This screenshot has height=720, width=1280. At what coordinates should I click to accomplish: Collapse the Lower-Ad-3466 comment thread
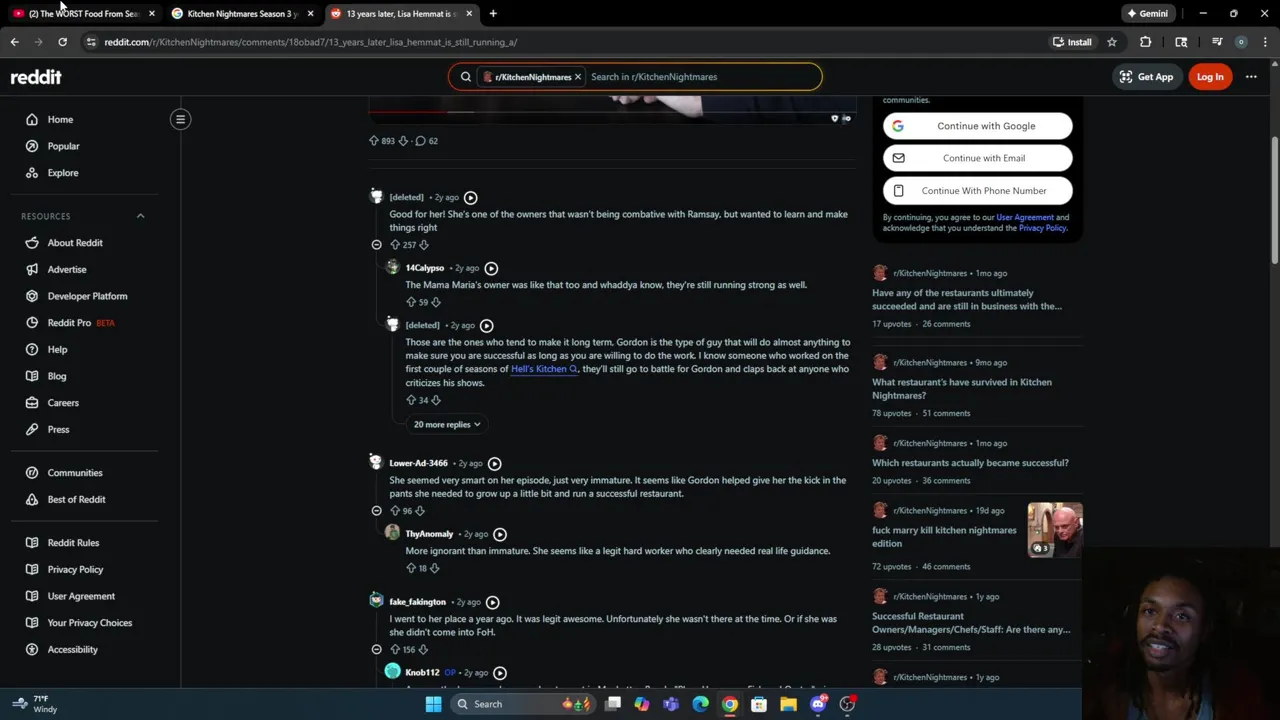coord(377,511)
